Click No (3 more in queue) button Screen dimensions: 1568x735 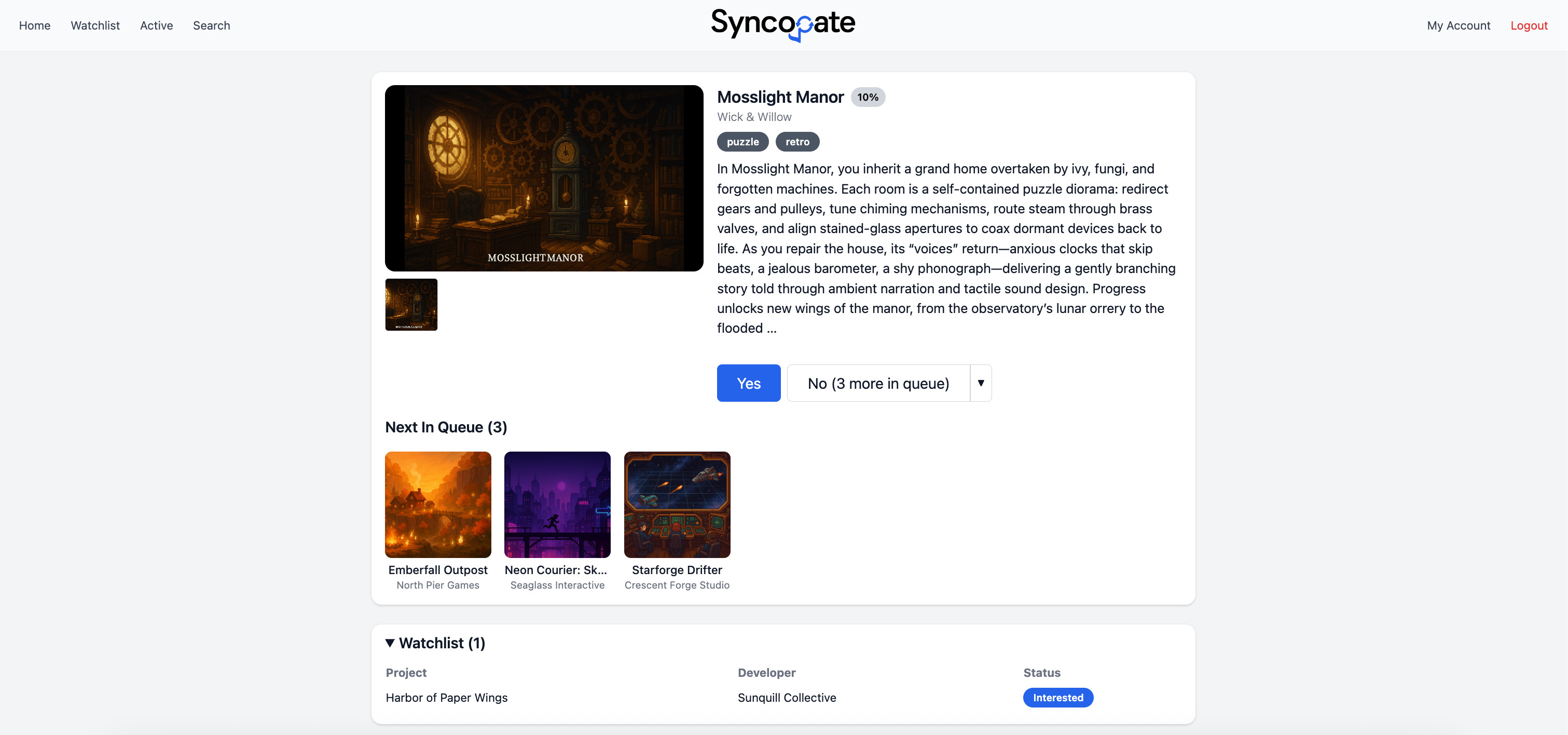(878, 383)
